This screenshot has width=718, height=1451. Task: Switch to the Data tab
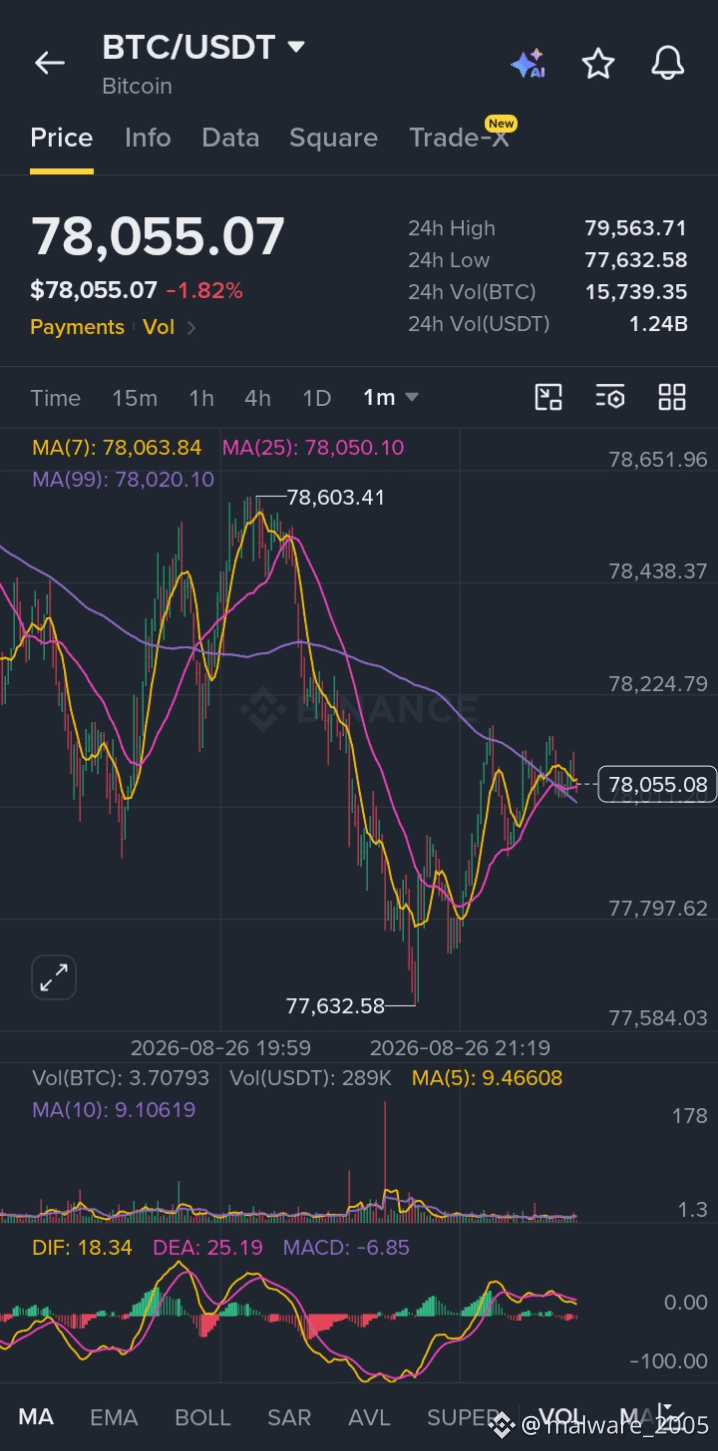(230, 138)
